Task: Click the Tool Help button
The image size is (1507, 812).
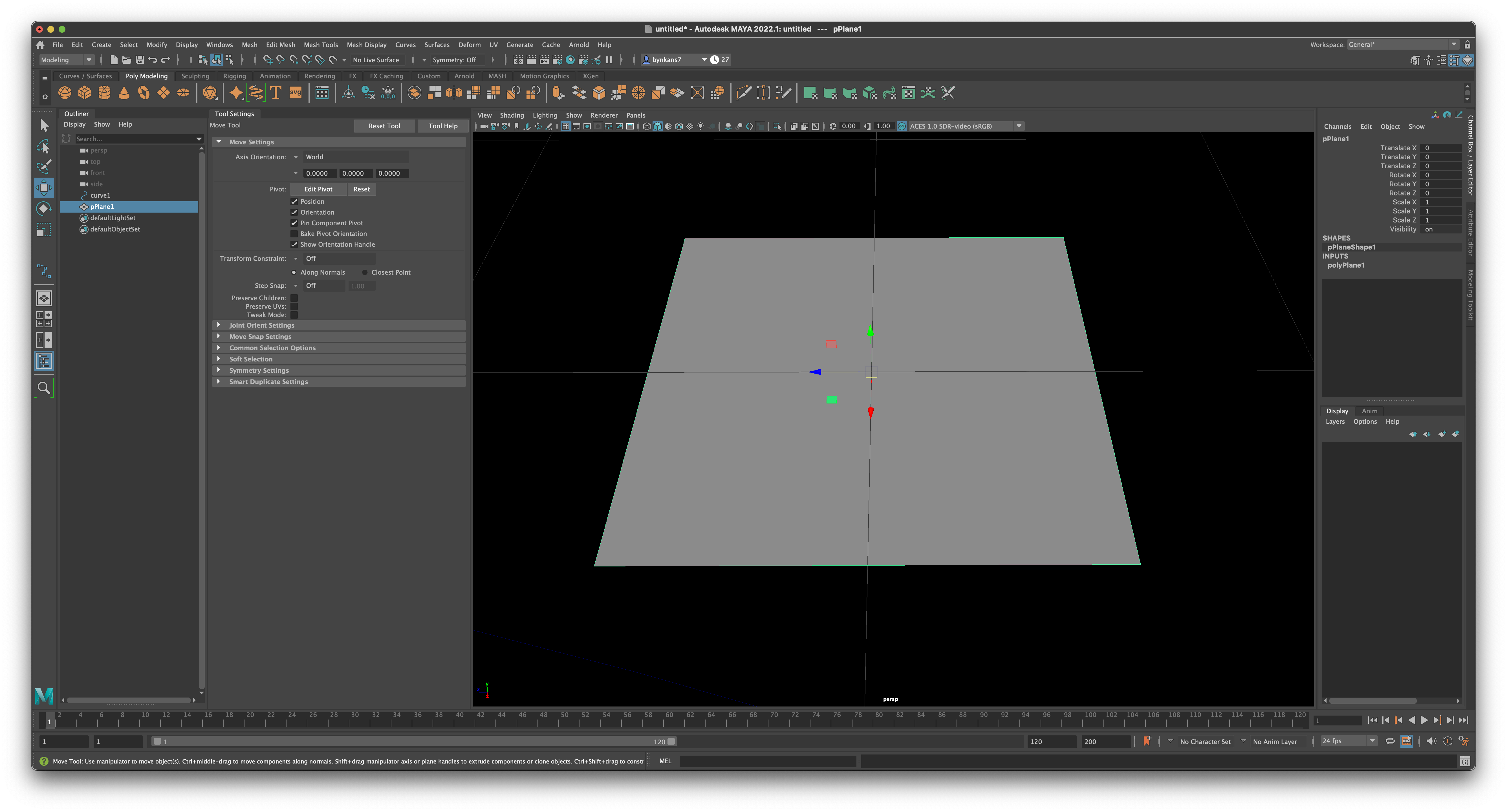Action: 443,126
